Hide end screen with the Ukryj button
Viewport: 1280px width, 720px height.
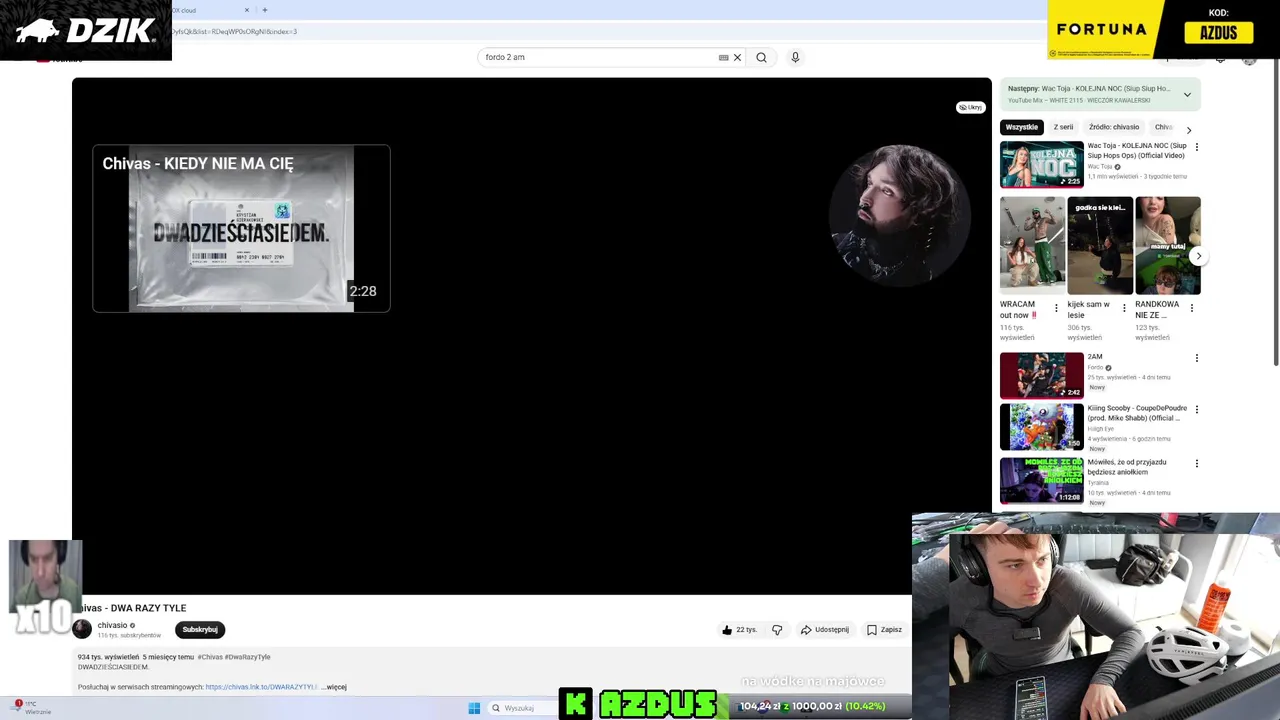pos(970,107)
